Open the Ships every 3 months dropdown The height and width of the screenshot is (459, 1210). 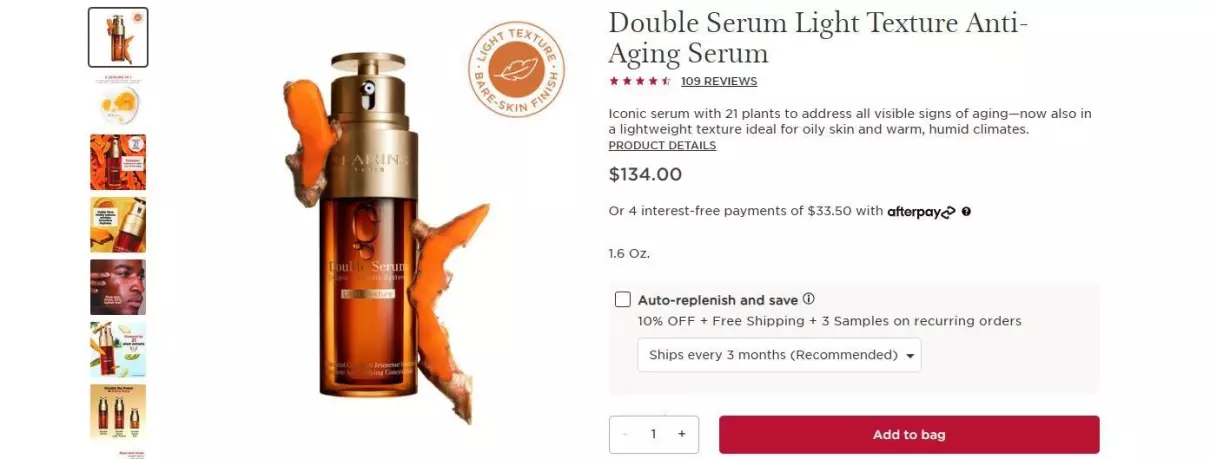pos(779,355)
